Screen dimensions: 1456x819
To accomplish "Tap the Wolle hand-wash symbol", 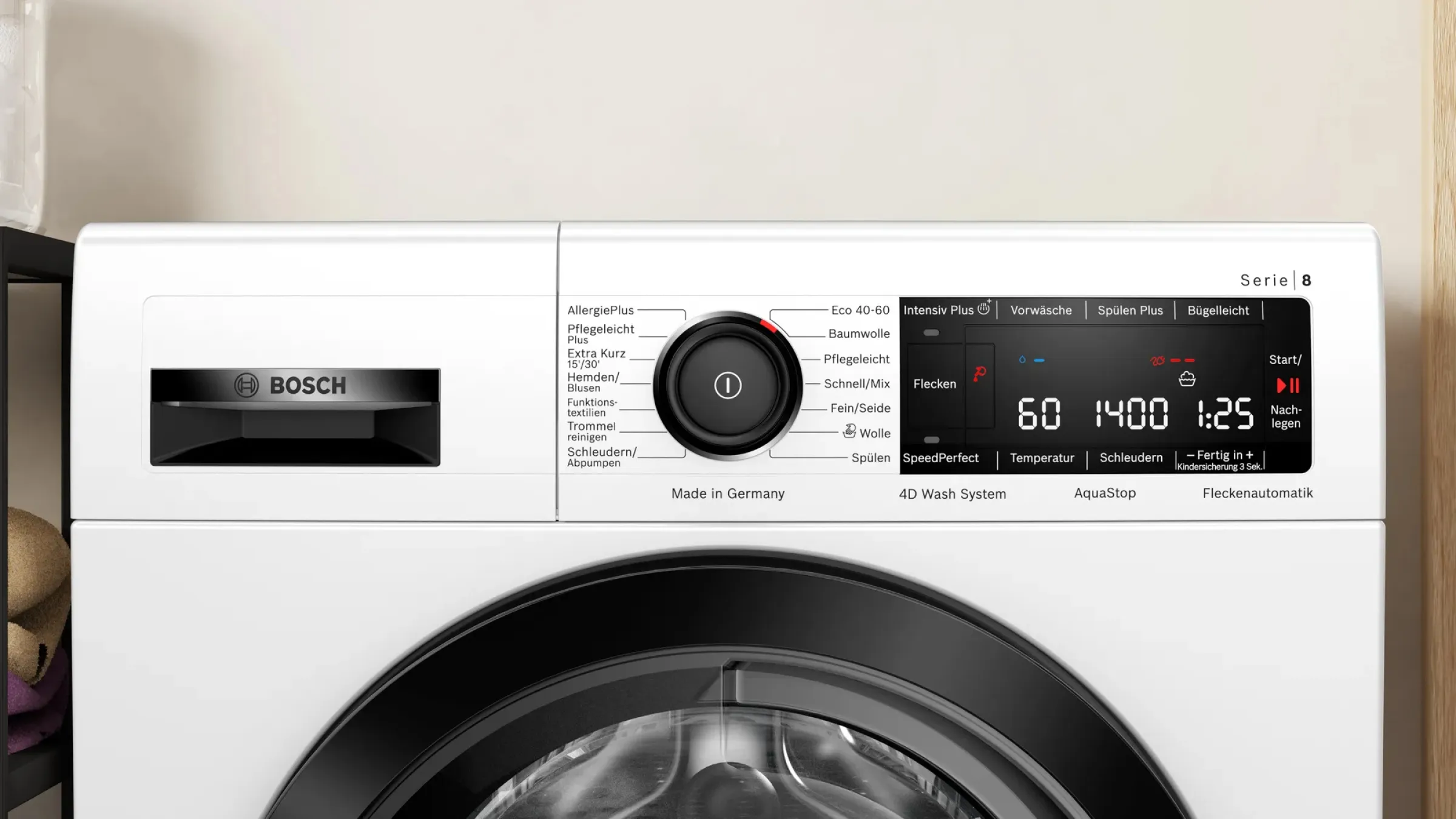I will (x=849, y=431).
